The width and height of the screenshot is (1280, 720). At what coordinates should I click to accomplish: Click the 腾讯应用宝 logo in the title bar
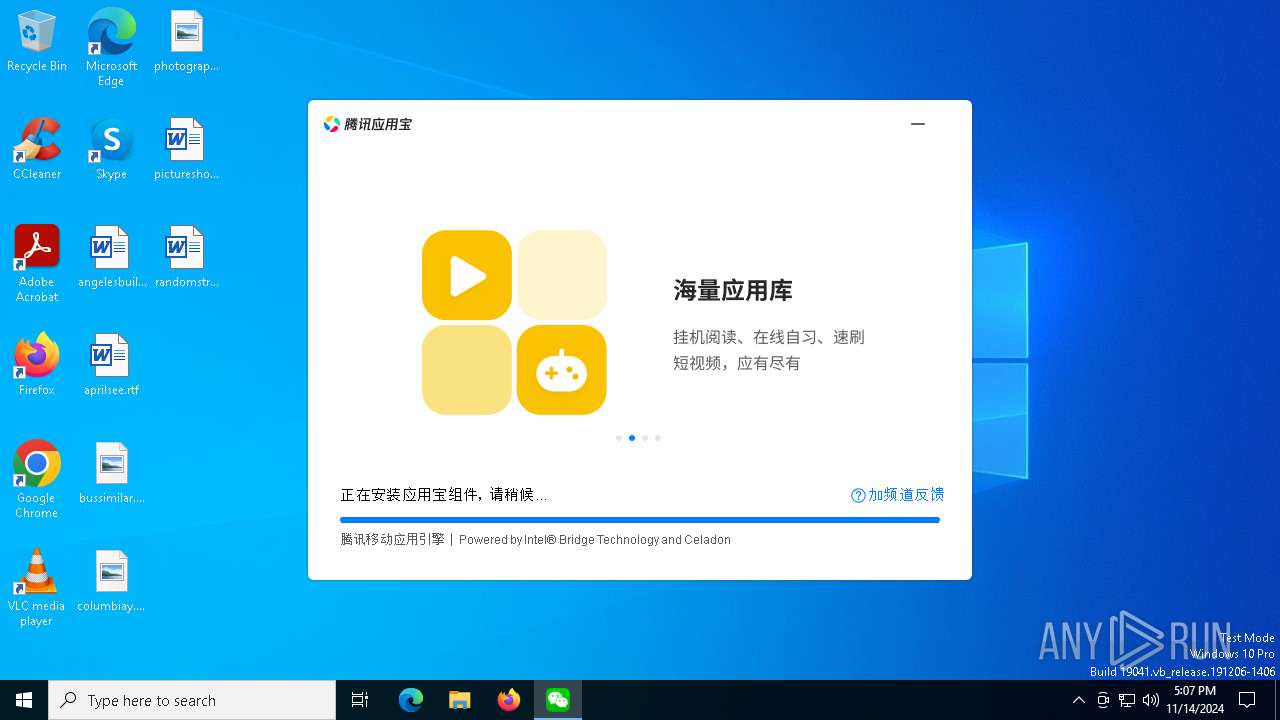pos(368,124)
